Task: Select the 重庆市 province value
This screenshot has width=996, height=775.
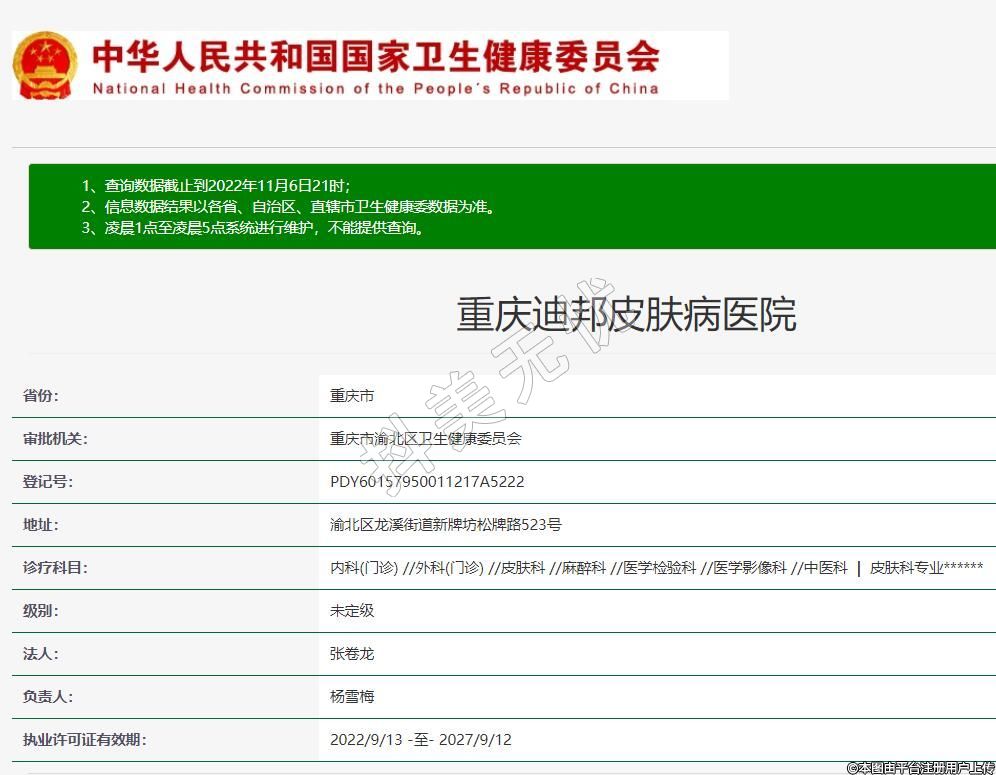Action: (352, 396)
